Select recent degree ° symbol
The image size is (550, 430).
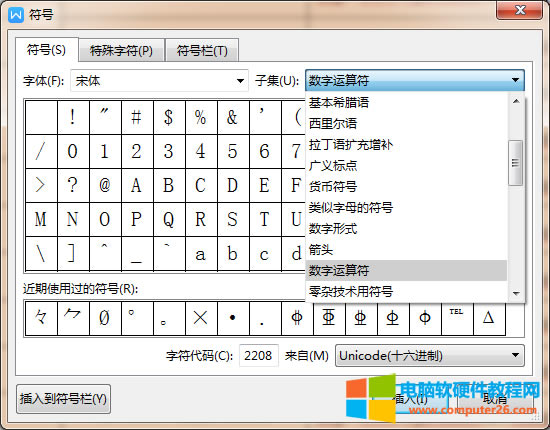[x=137, y=318]
